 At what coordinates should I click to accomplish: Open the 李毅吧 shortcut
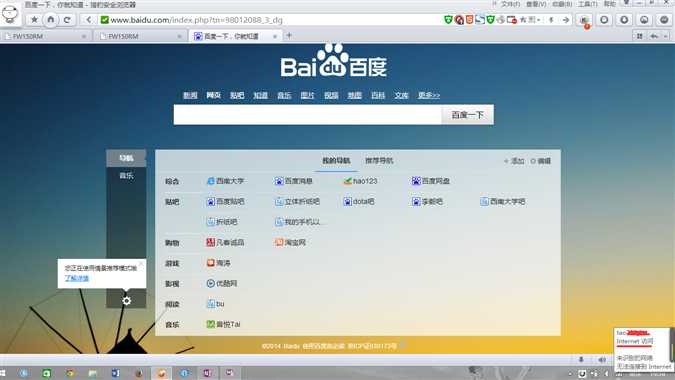pos(427,201)
